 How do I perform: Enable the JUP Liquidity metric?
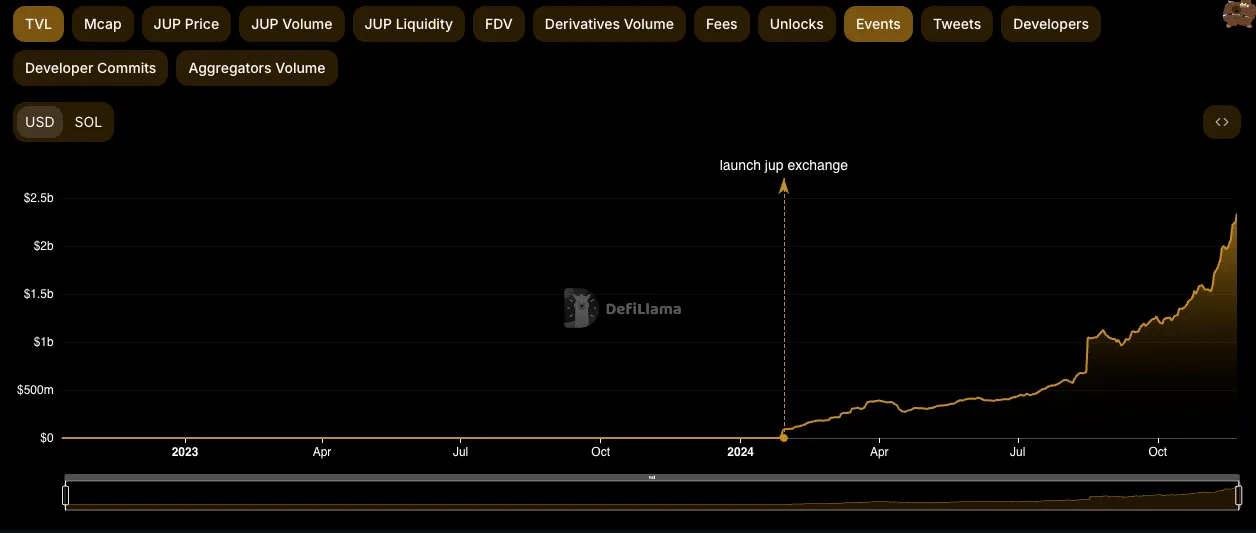409,24
